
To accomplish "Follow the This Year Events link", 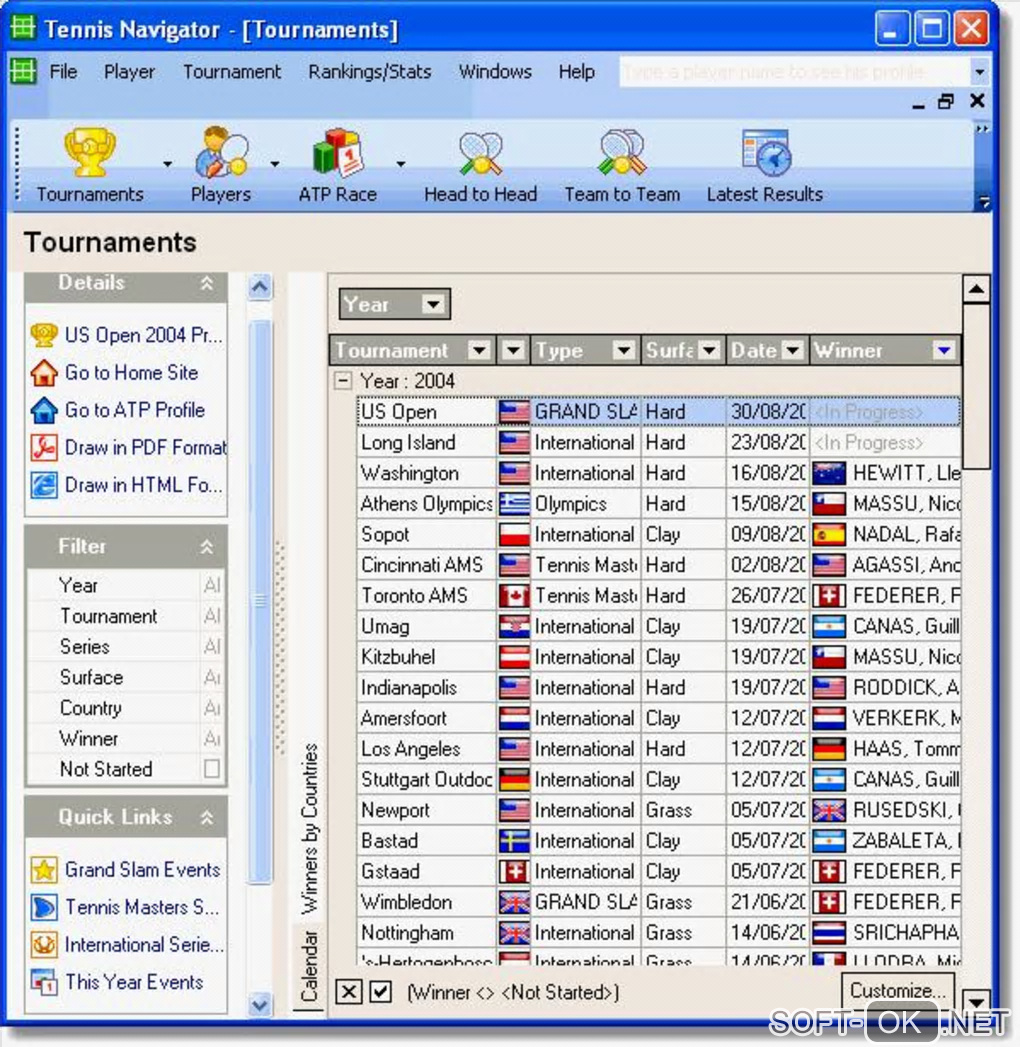I will coord(134,982).
